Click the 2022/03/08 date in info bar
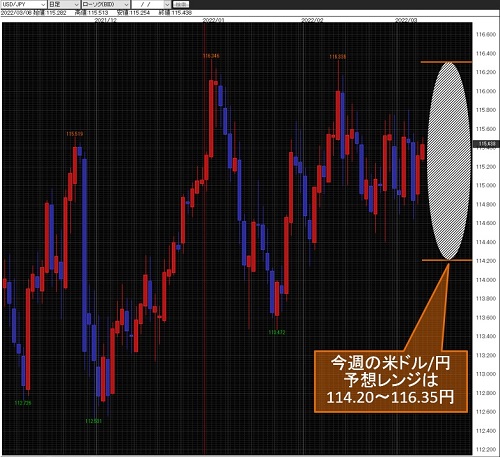This screenshot has height=457, width=500. coord(16,13)
